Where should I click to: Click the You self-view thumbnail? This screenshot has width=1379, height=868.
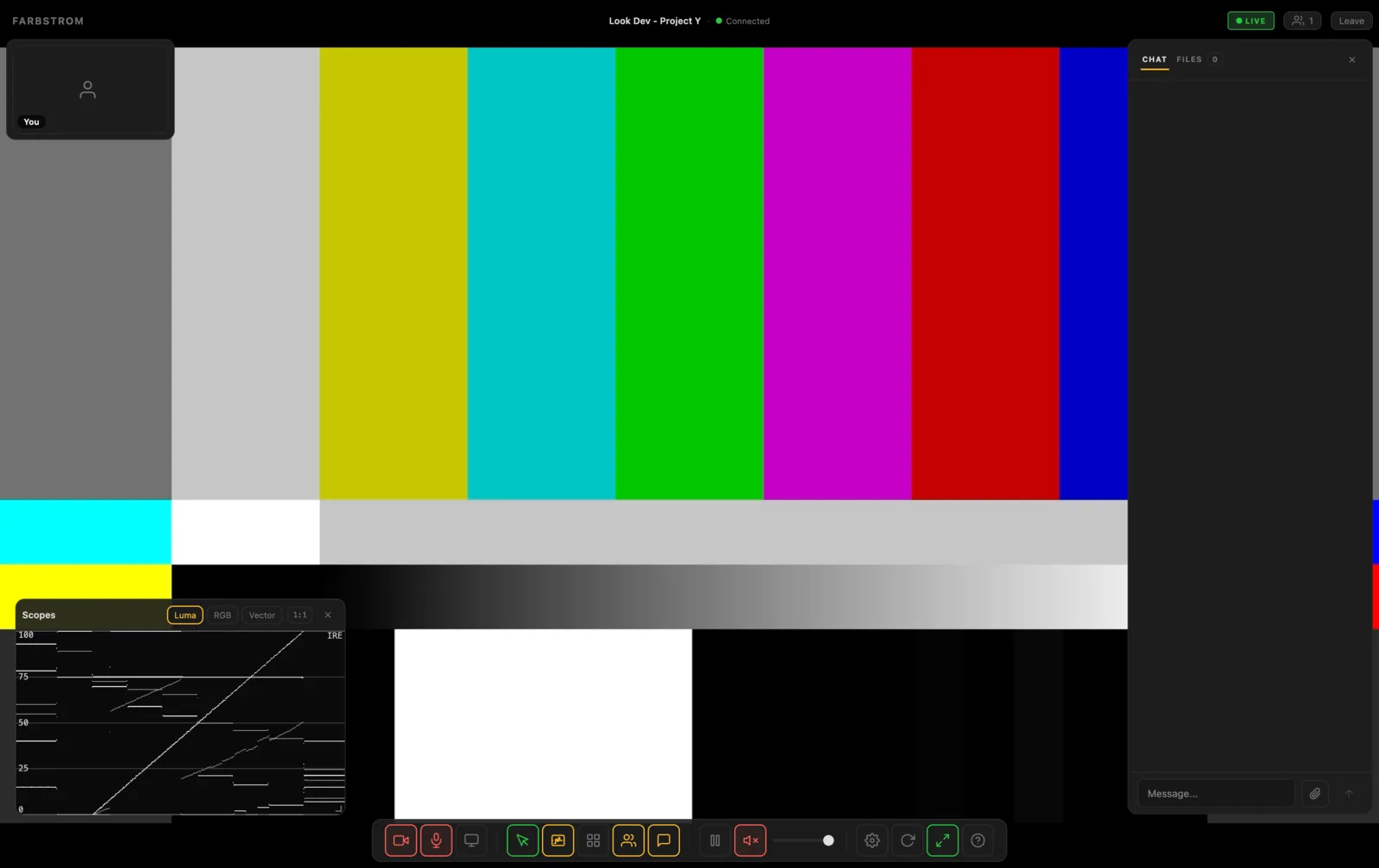pos(90,89)
